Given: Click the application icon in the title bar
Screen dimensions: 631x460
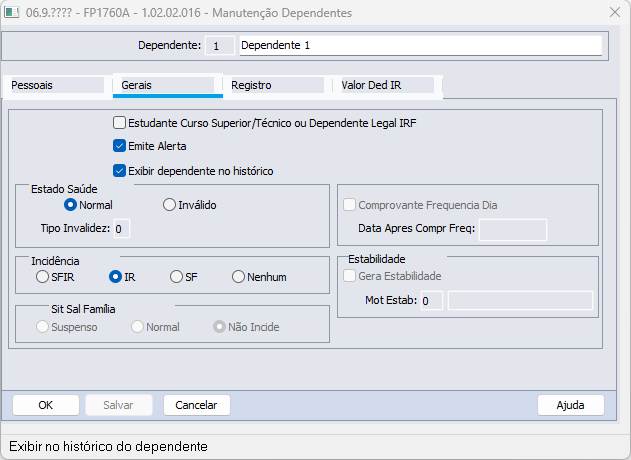Looking at the screenshot, I should (11, 12).
